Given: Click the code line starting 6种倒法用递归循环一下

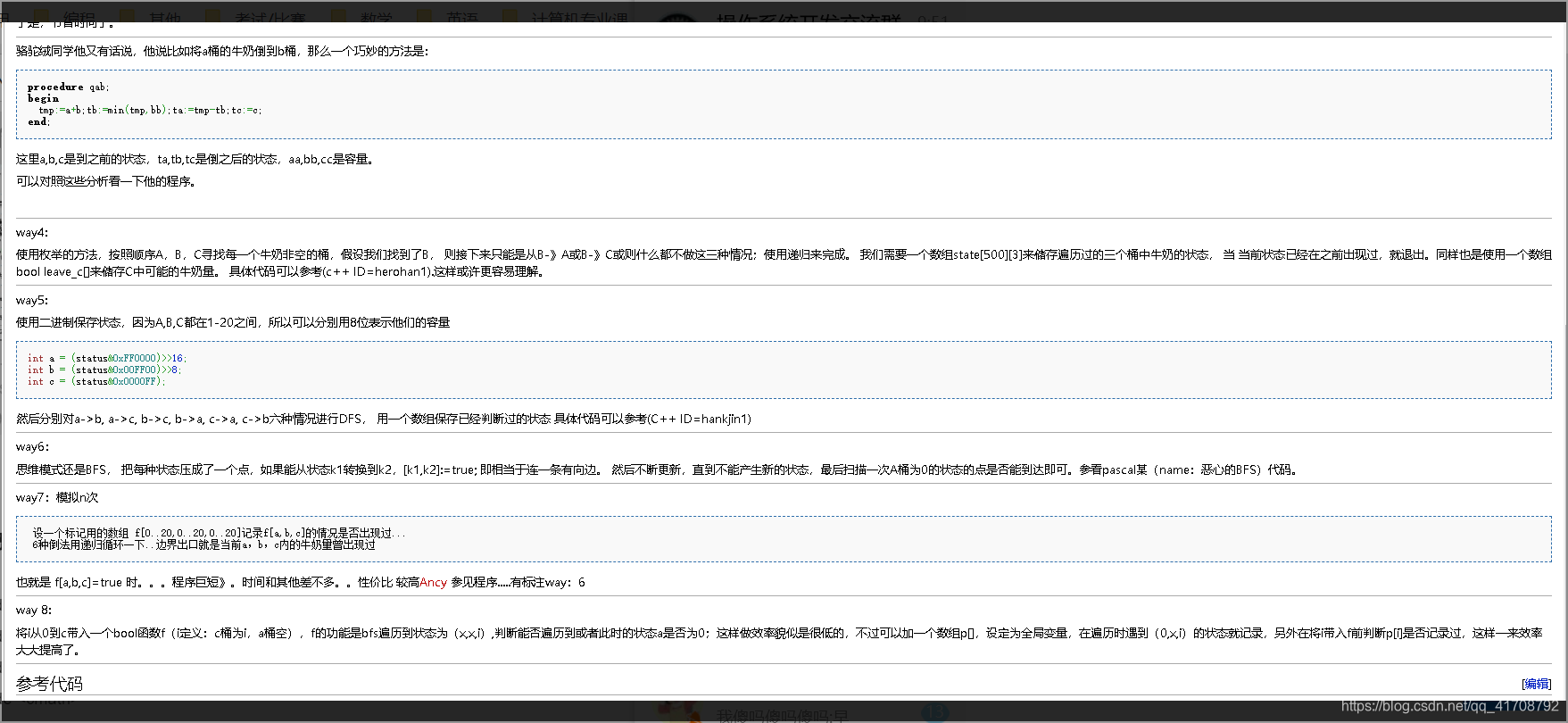Looking at the screenshot, I should 203,544.
